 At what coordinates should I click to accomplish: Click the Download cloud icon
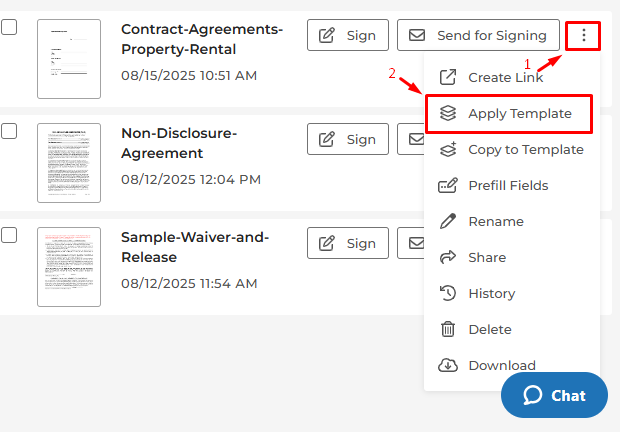pyautogui.click(x=449, y=365)
